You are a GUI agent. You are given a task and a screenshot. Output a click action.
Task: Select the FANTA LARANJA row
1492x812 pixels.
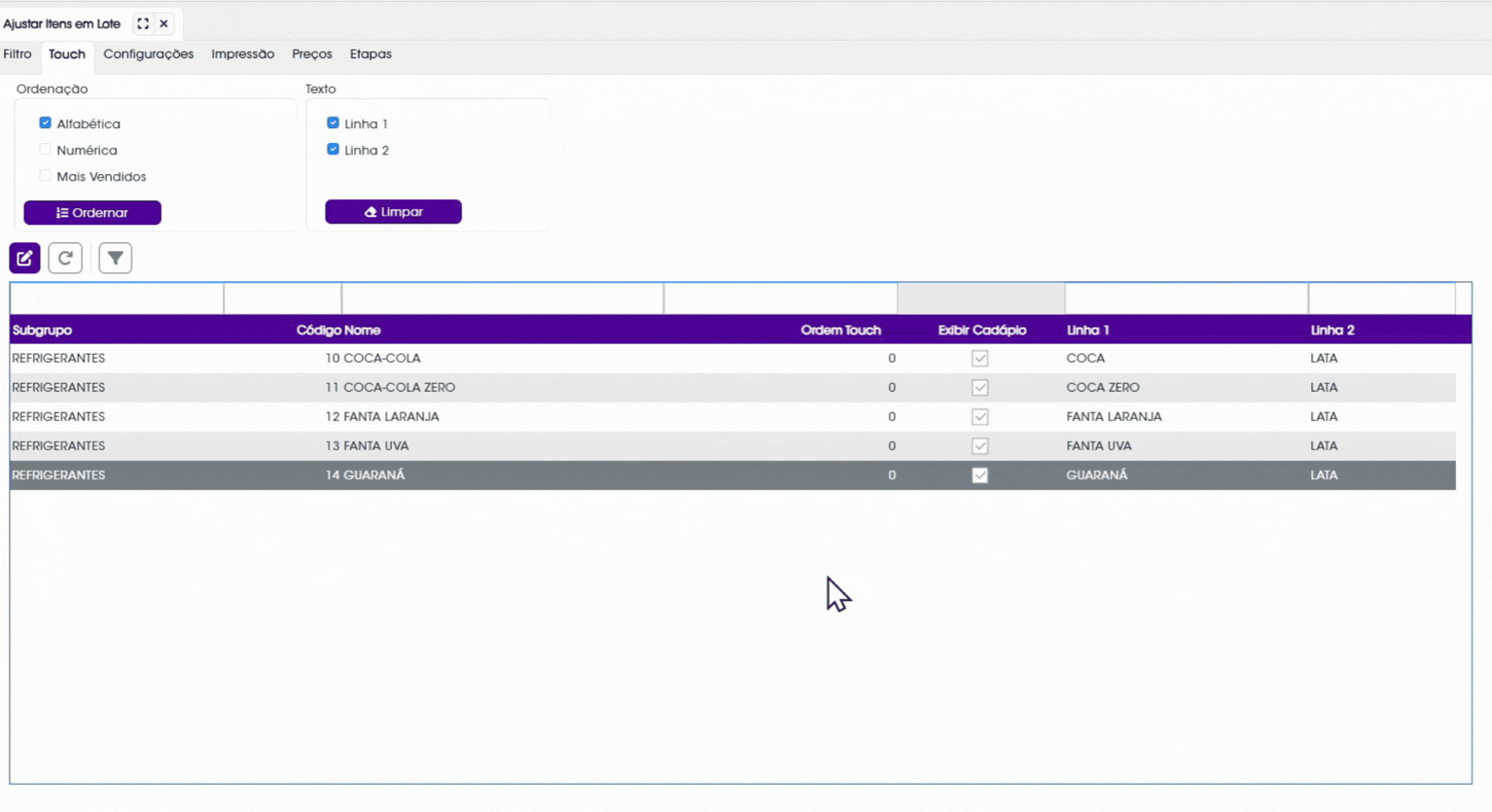pos(732,416)
